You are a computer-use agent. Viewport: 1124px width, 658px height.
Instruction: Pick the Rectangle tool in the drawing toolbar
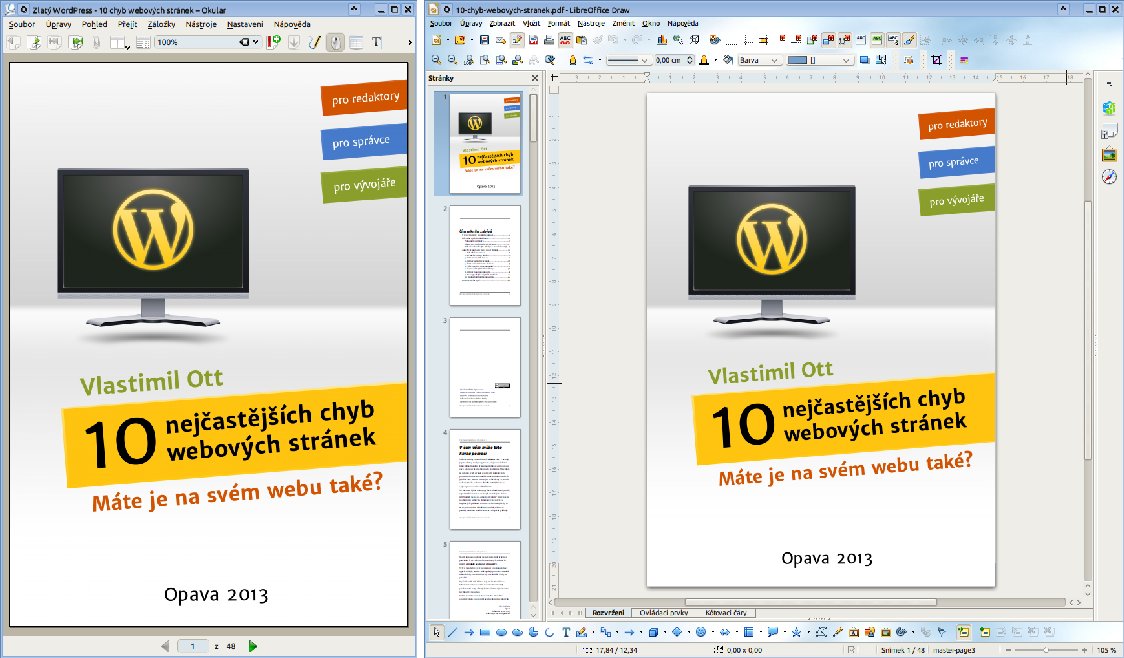click(x=485, y=632)
